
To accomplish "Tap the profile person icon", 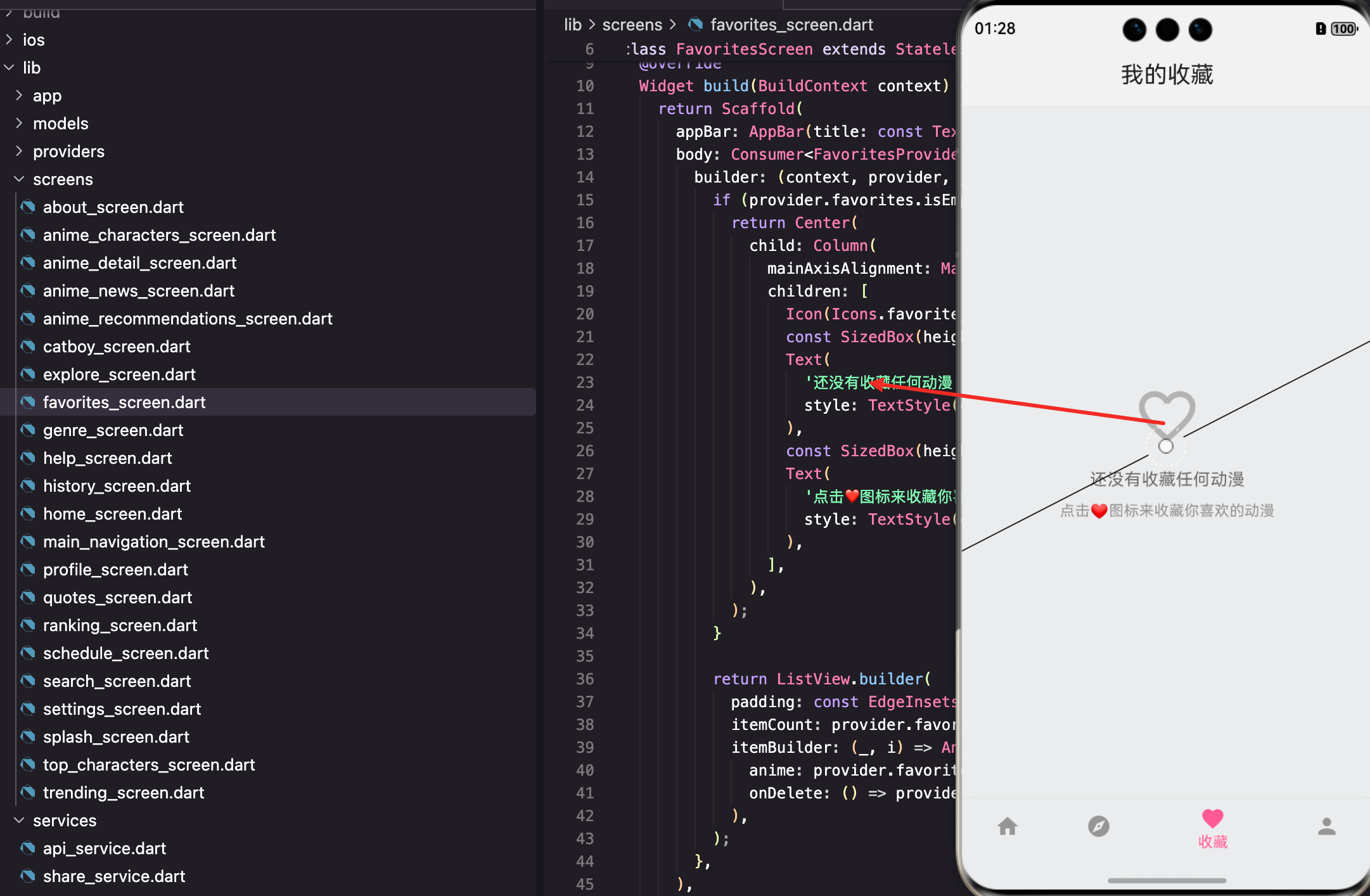I will click(x=1326, y=826).
